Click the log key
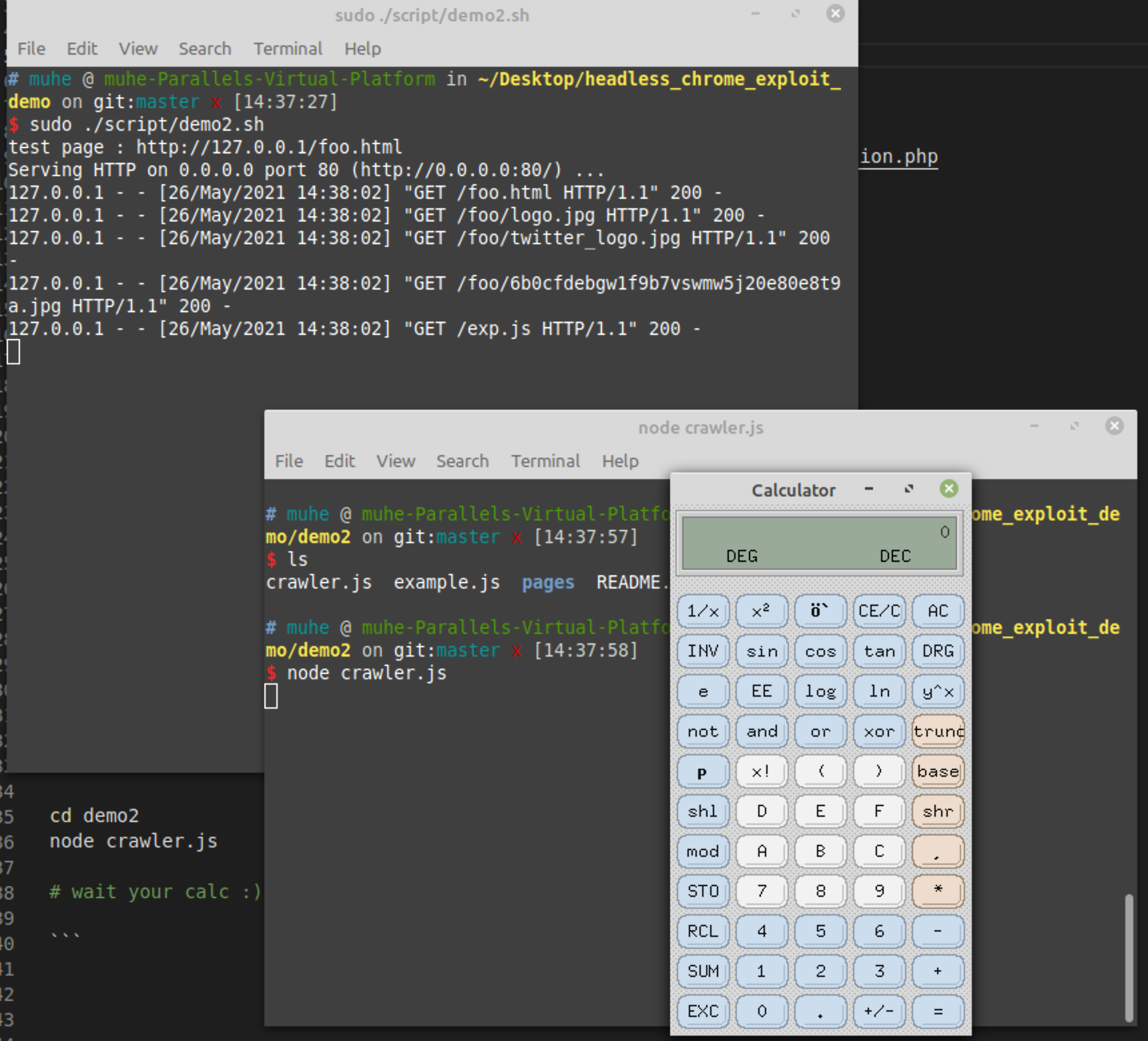The height and width of the screenshot is (1041, 1148). (x=820, y=691)
